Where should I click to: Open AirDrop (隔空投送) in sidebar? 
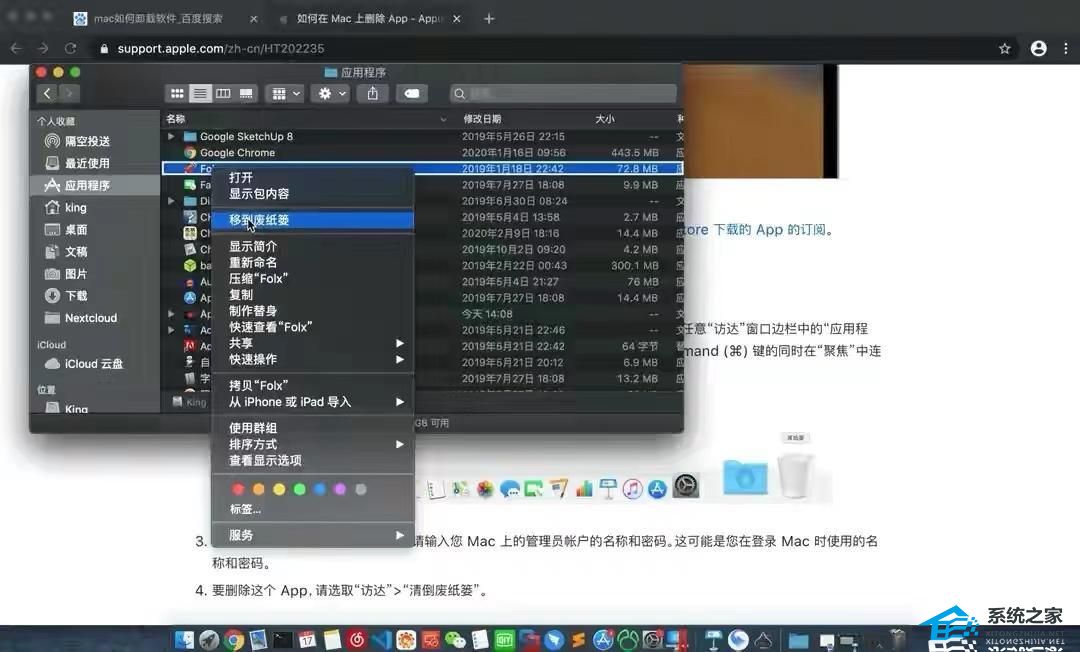click(87, 141)
